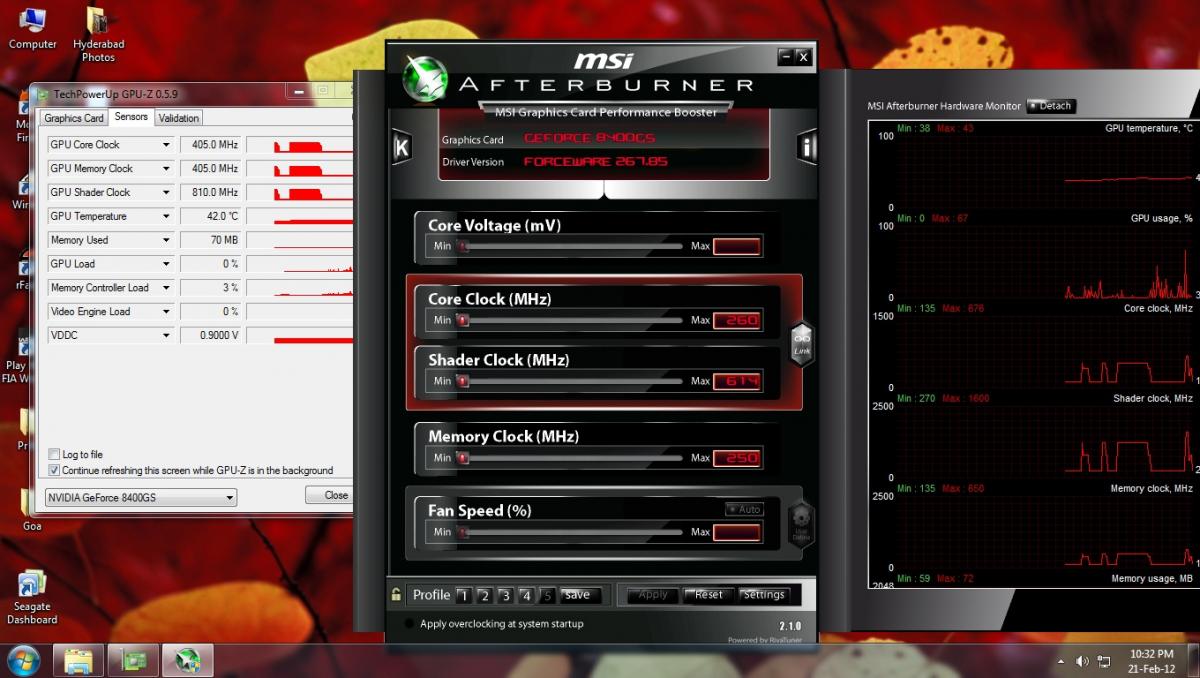Open GPU Memory Clock sensor dropdown
Screen dimensions: 1200x678
click(166, 169)
